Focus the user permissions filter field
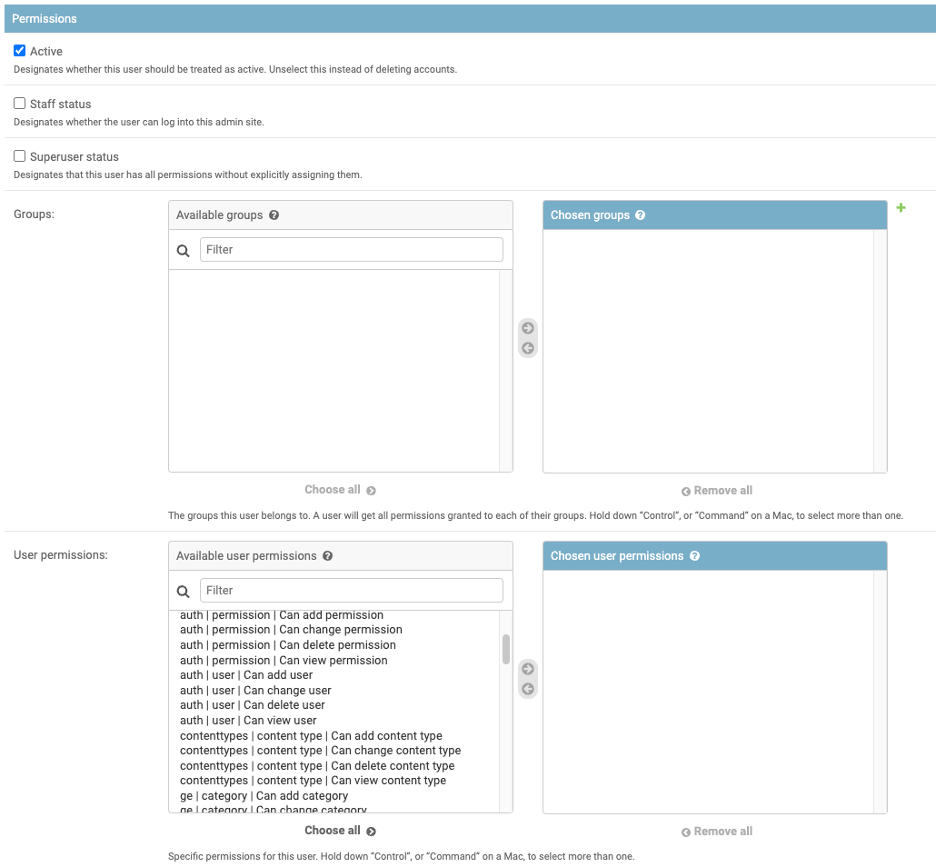Image resolution: width=936 pixels, height=868 pixels. [x=351, y=590]
